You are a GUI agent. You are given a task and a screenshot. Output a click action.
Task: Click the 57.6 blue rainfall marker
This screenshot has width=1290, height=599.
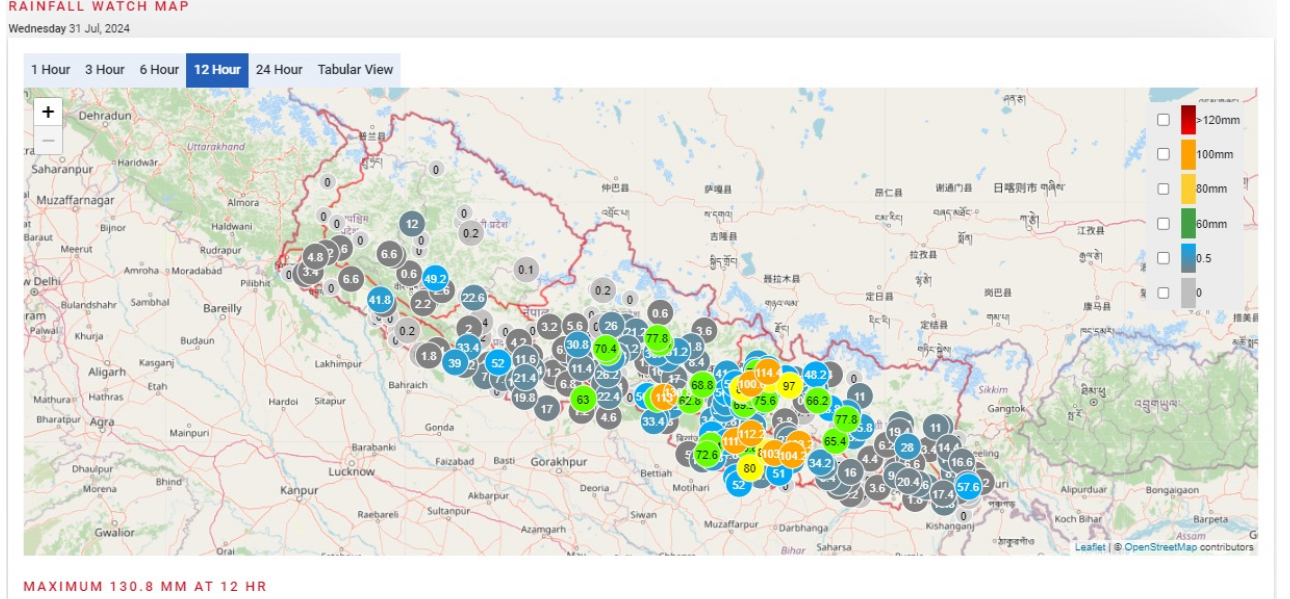click(968, 487)
